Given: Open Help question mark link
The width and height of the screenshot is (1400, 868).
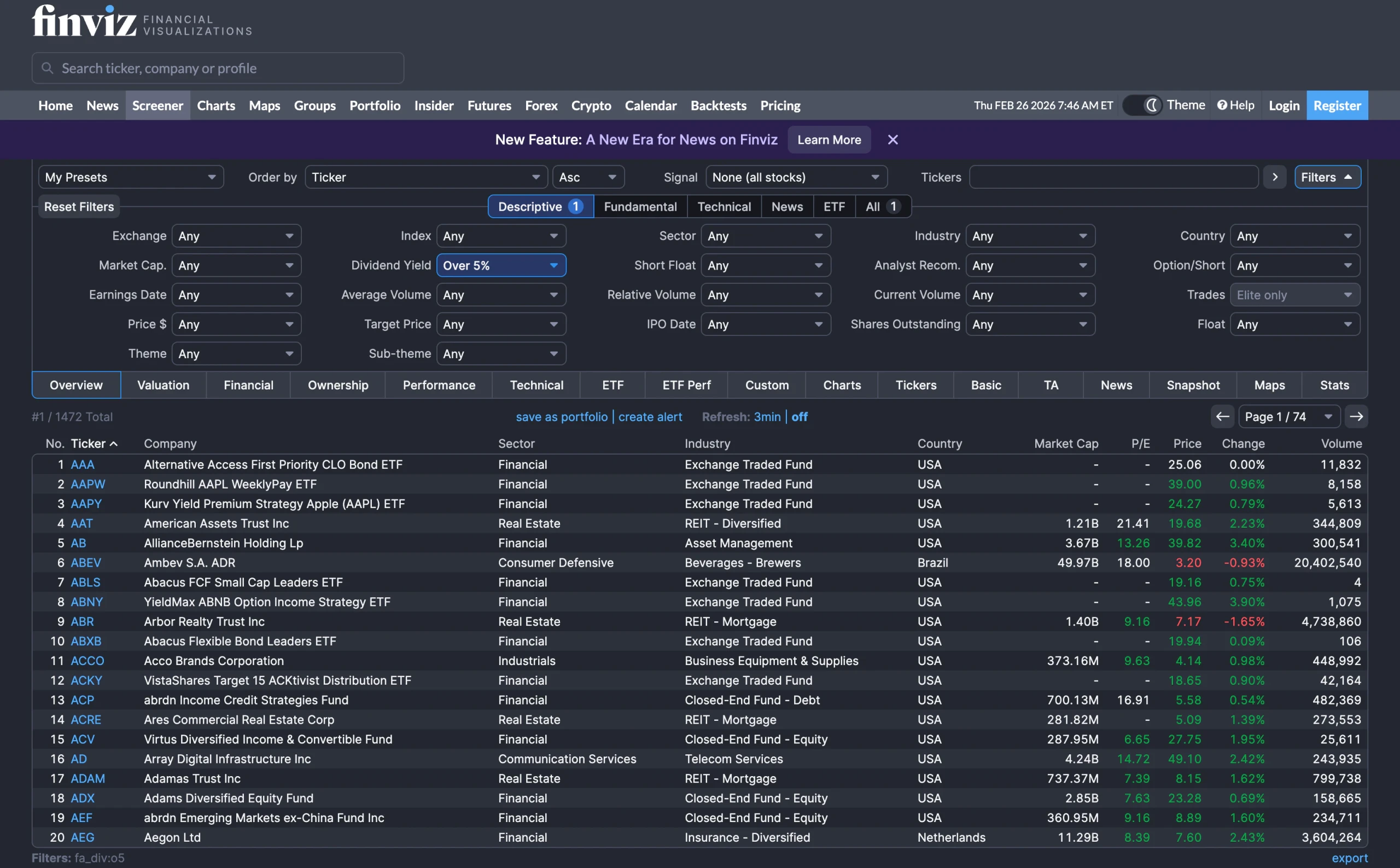Looking at the screenshot, I should tap(1236, 105).
